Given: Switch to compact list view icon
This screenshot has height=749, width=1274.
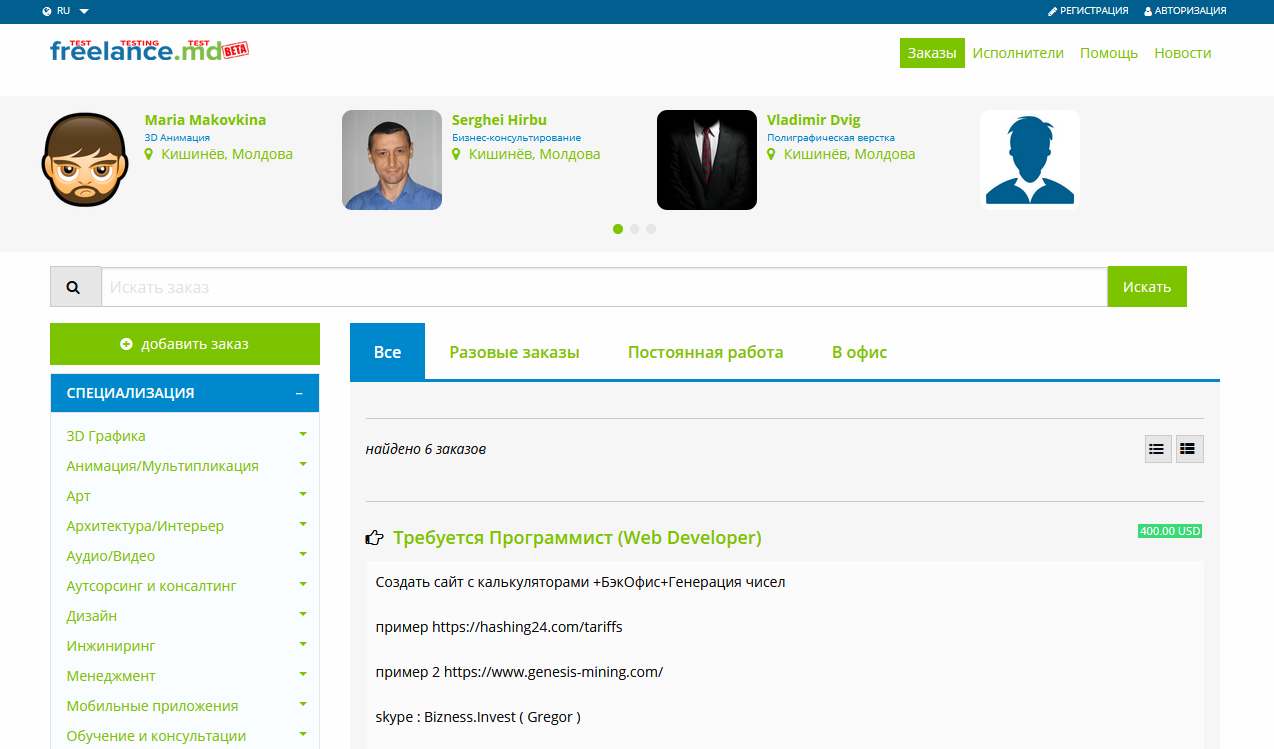Looking at the screenshot, I should point(1158,449).
